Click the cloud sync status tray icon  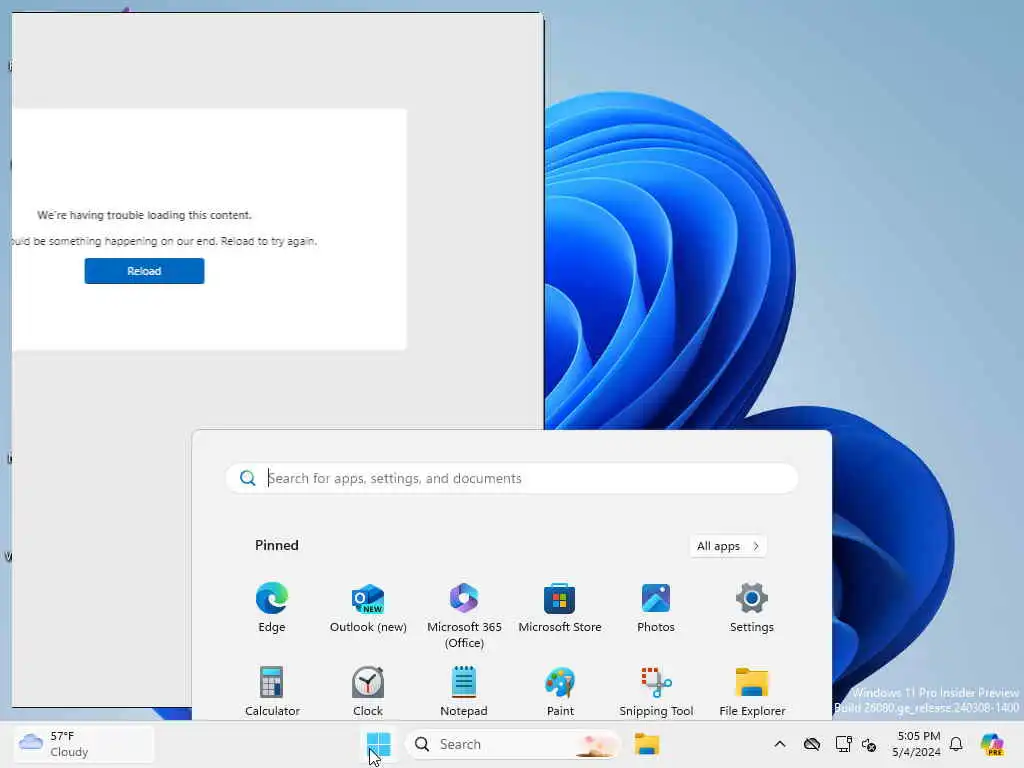click(x=812, y=744)
